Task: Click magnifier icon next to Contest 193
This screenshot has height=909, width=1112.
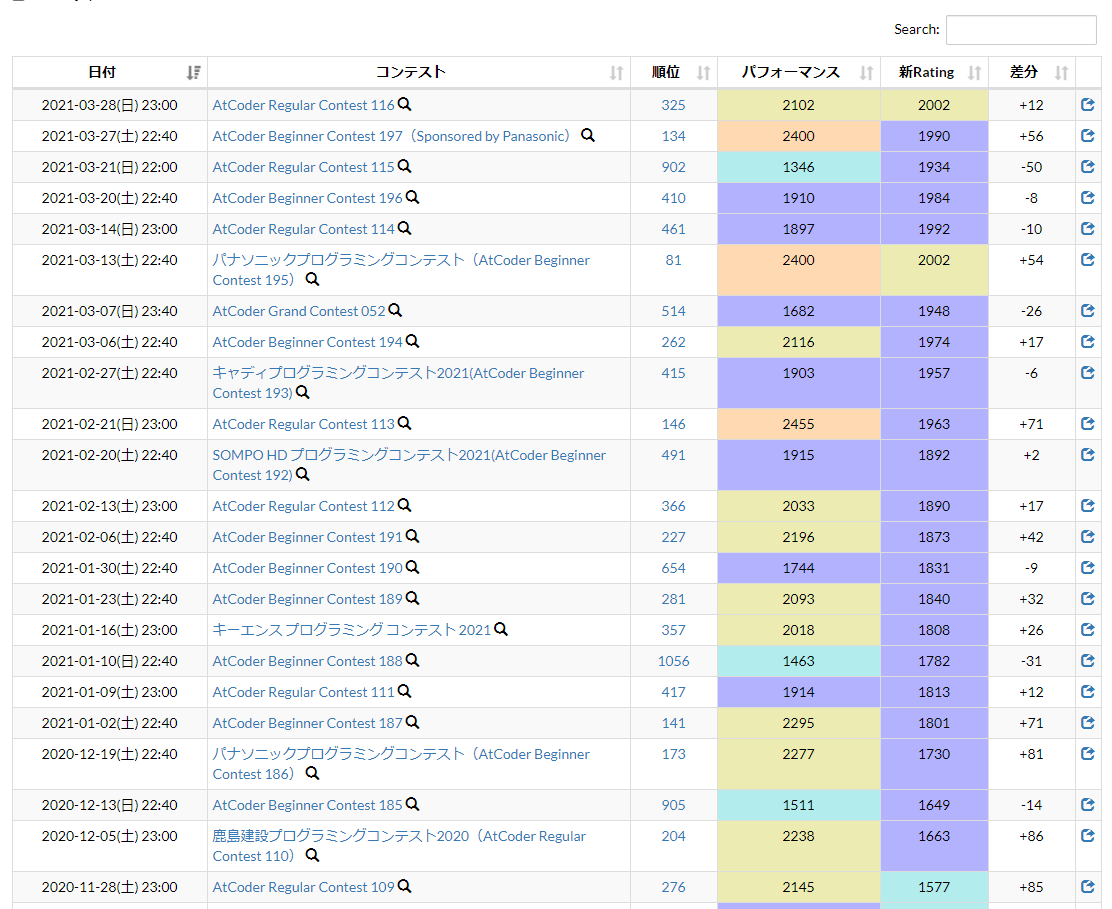Action: (x=303, y=392)
